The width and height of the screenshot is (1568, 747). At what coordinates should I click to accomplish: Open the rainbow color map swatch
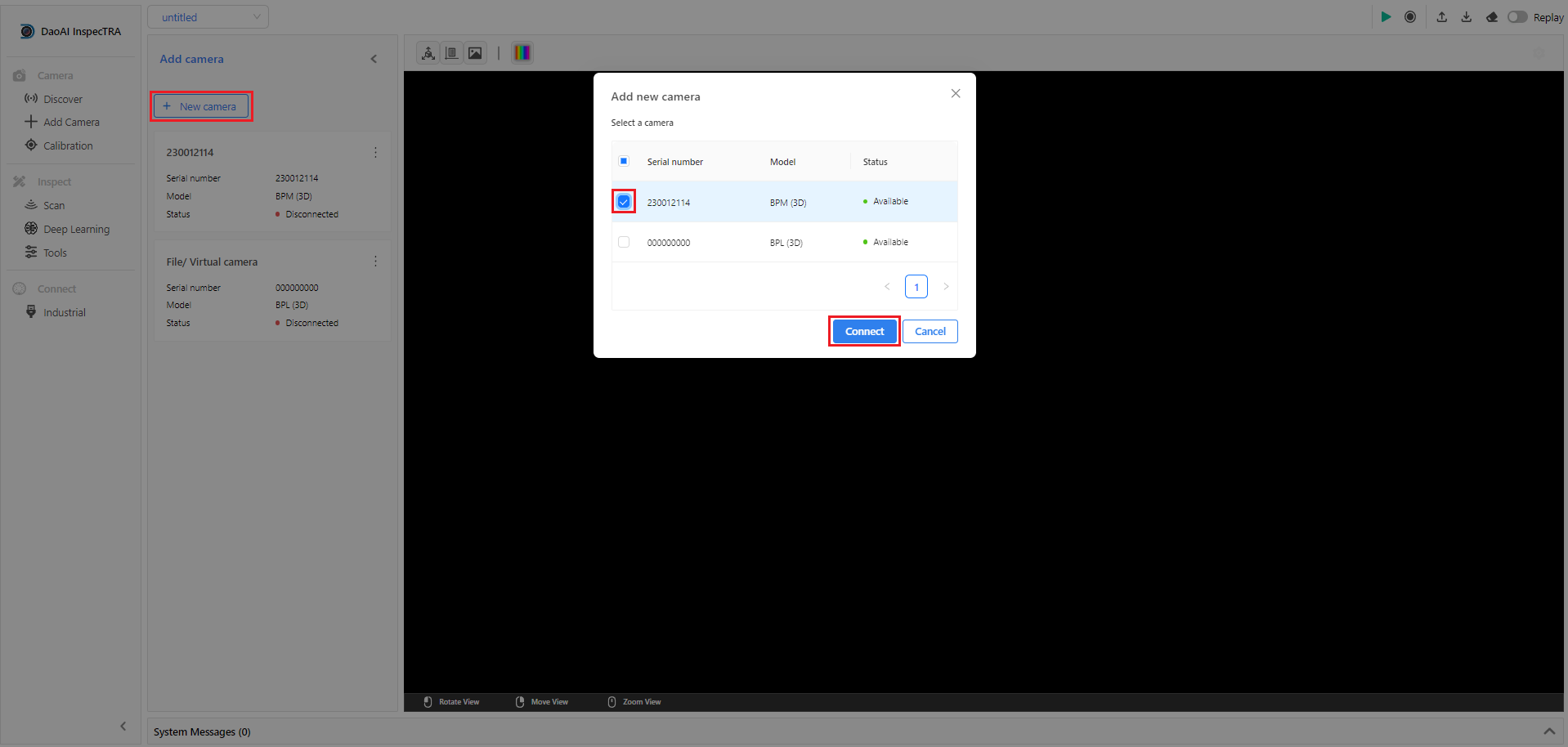coord(522,53)
